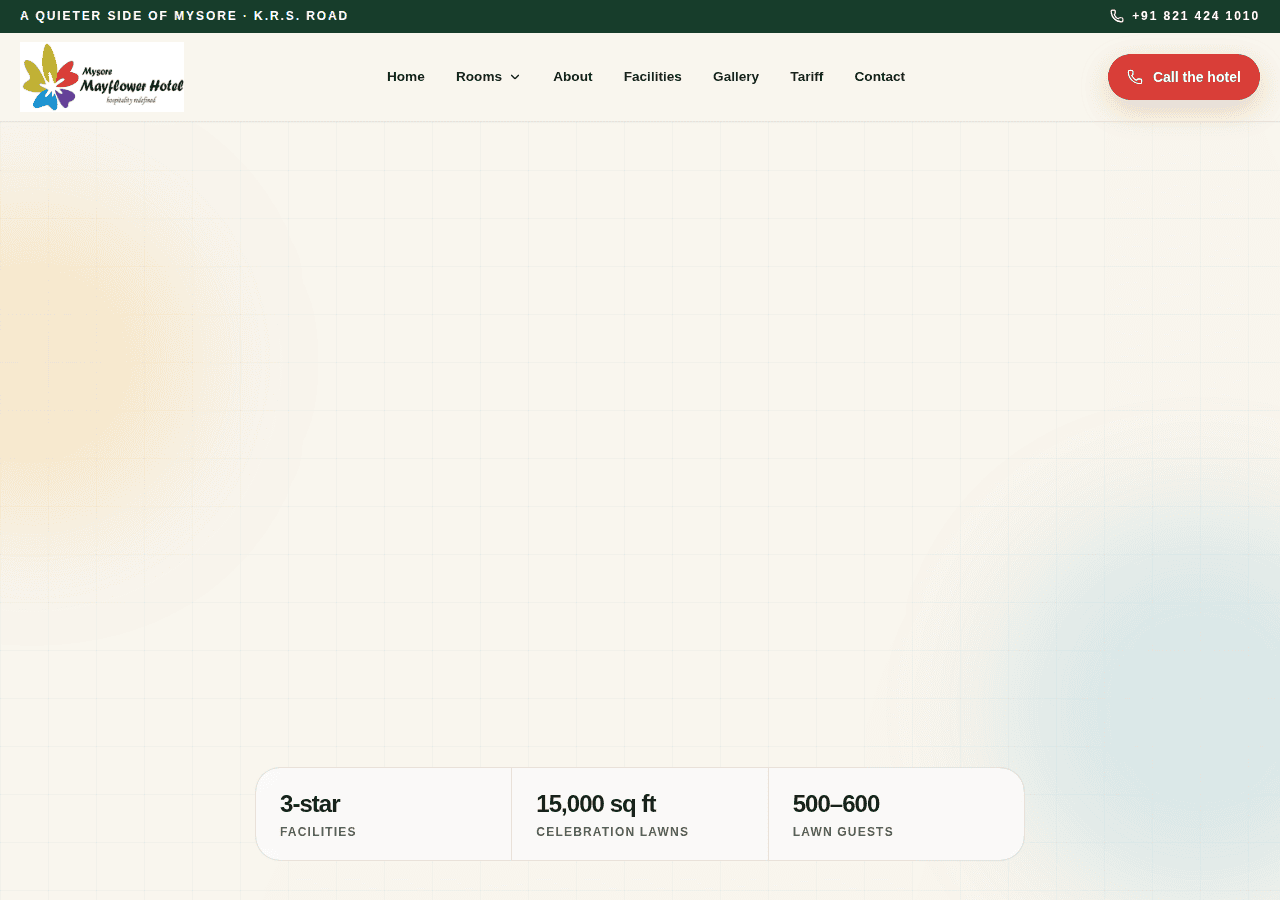Click phone icon inside Call the hotel button

[x=1135, y=77]
